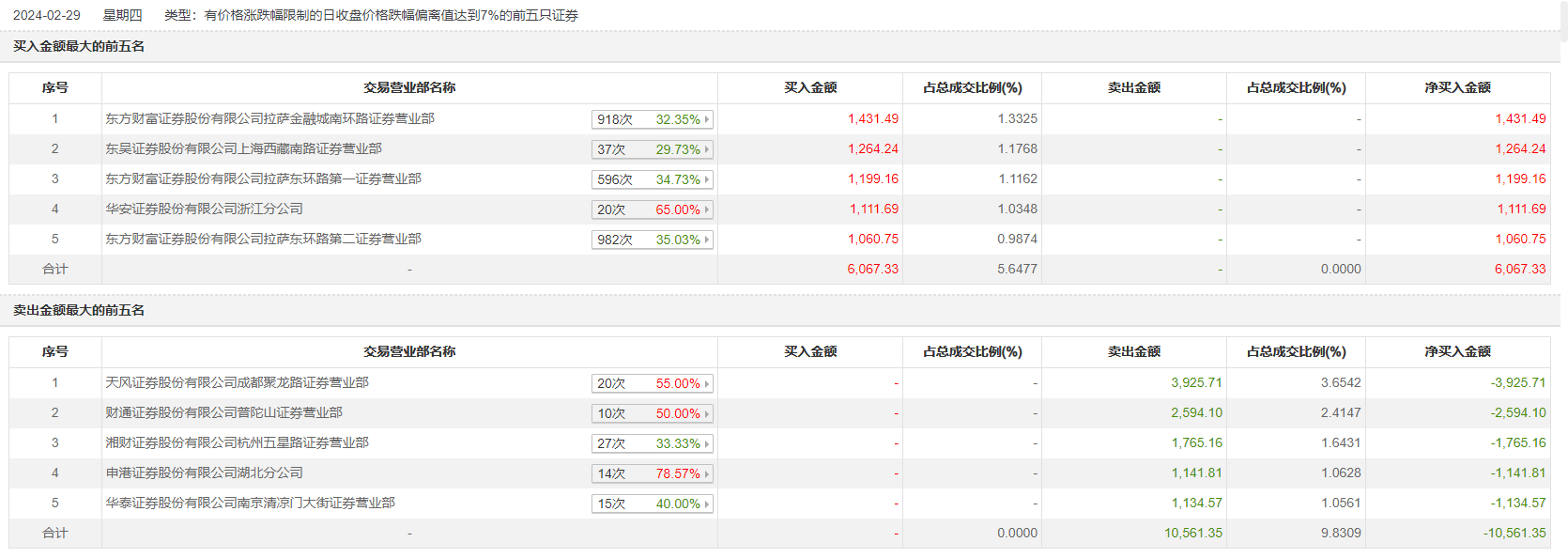The width and height of the screenshot is (1568, 558).
Task: Click 东方财富证券拉萨东环路第一证券营业部 name
Action: pyautogui.click(x=263, y=179)
